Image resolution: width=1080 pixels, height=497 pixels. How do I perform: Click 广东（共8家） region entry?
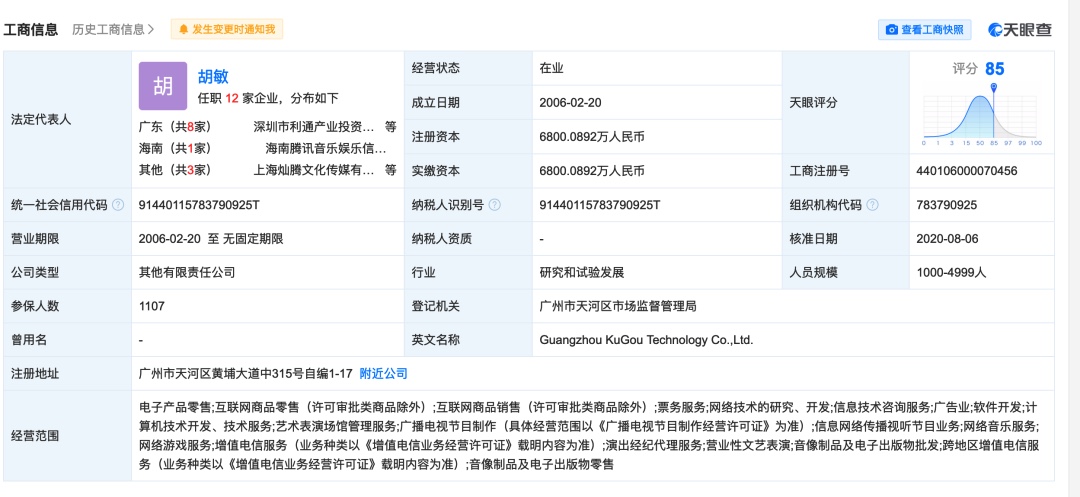click(x=175, y=127)
